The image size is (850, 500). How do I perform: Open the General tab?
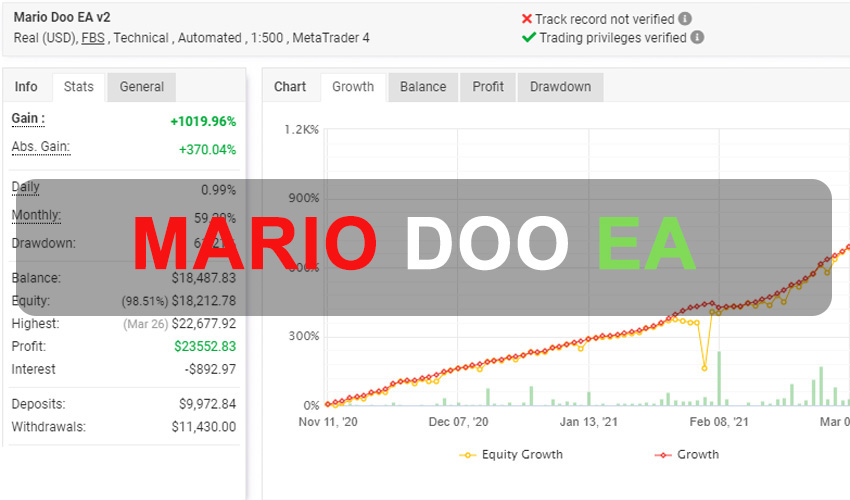(141, 87)
